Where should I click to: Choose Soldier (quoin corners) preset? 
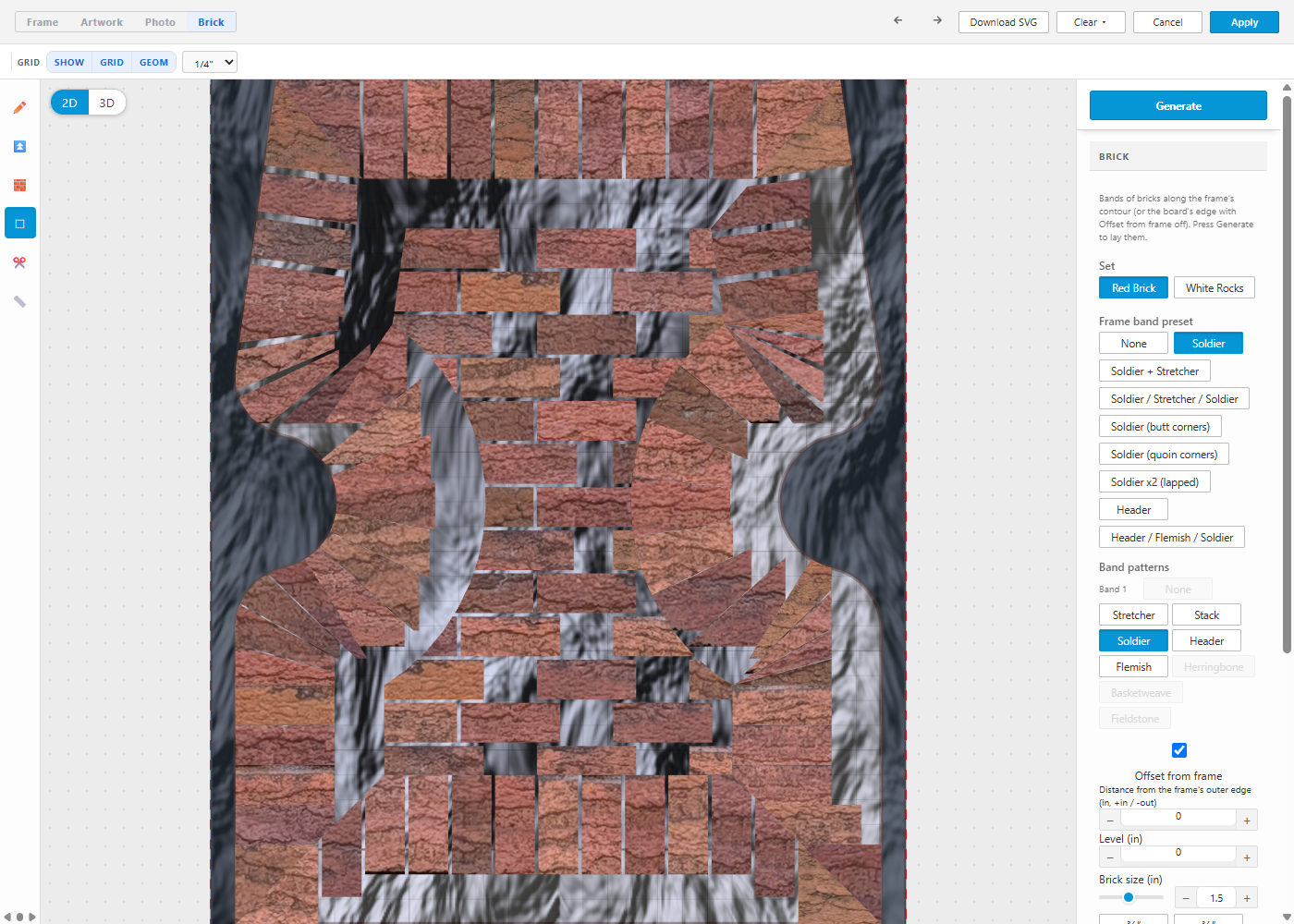point(1164,455)
